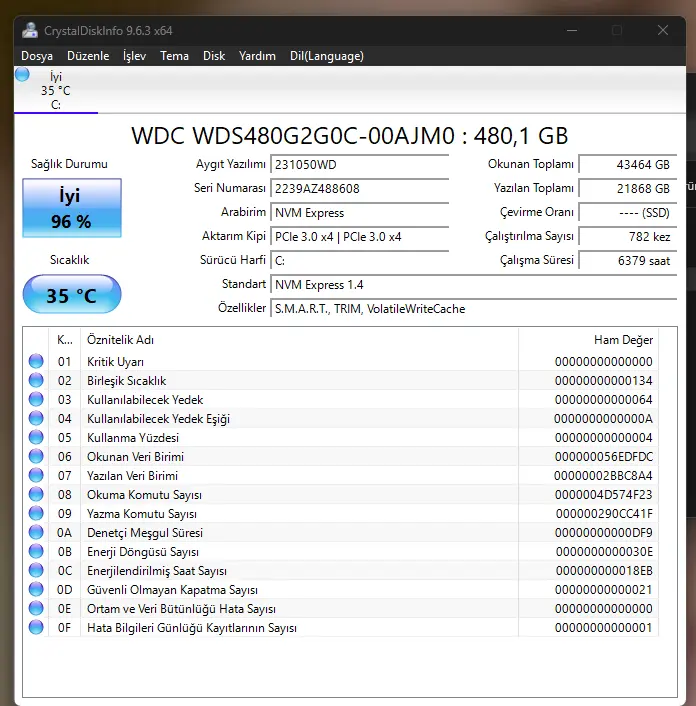Select the Güvenli Olmayan Kapatma Sayısı attribute name
The height and width of the screenshot is (706, 696).
[172, 589]
